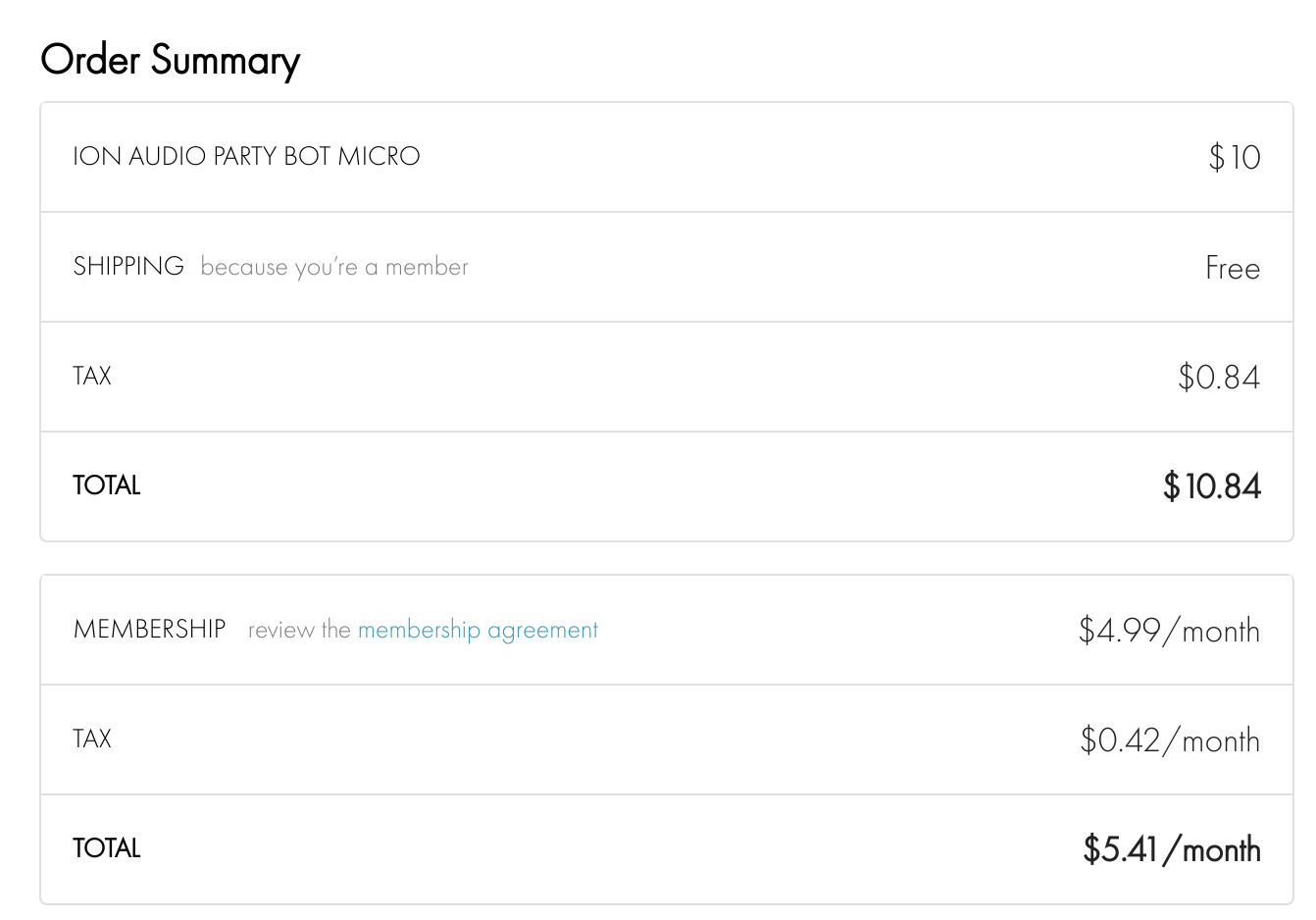Click the $10 item price
1316x920 pixels.
pyautogui.click(x=1234, y=157)
